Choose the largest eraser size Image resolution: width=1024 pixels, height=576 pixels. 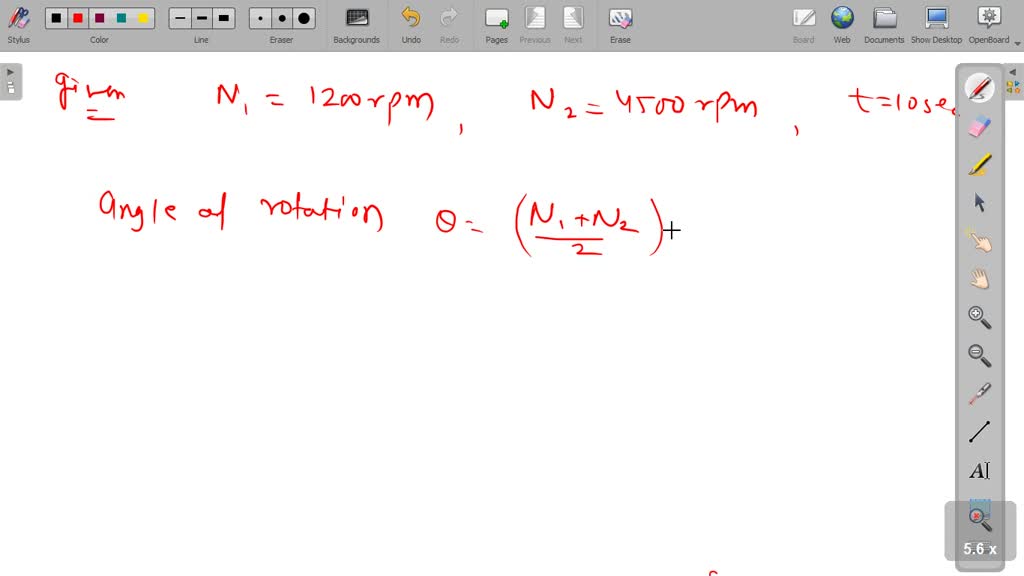click(302, 17)
